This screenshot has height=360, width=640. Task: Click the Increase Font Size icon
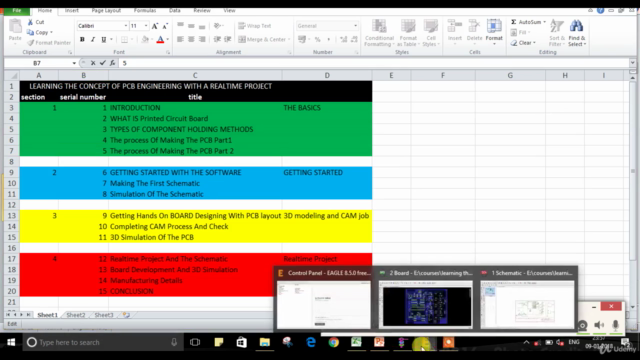point(155,26)
